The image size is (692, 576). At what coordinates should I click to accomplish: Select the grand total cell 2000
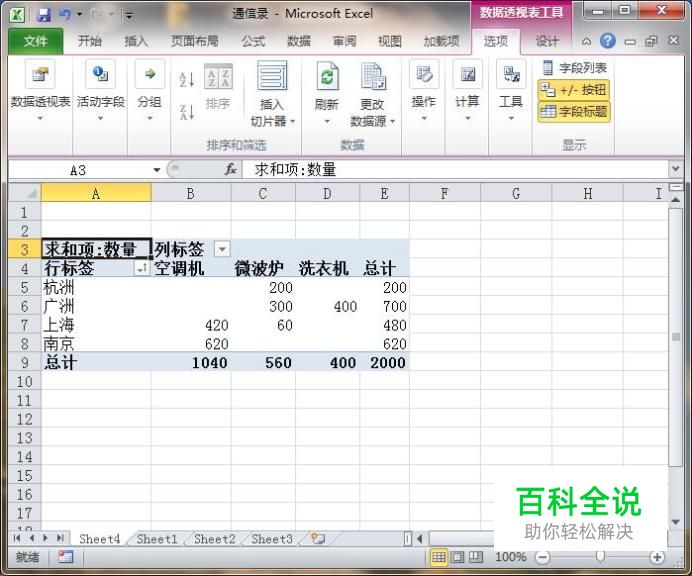[x=384, y=362]
